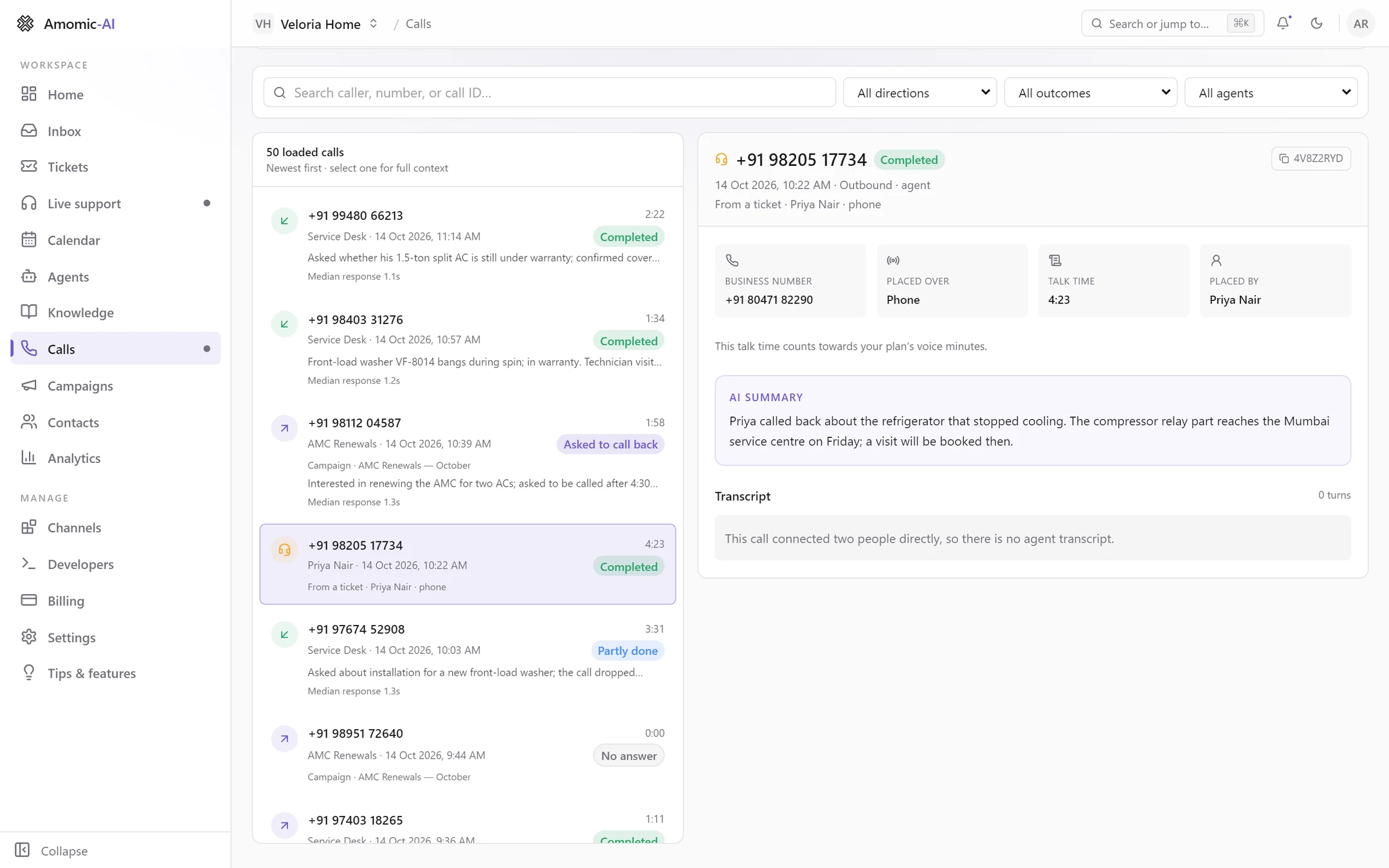
Task: Open the +91 98951 72640 no answer call
Action: click(x=468, y=754)
